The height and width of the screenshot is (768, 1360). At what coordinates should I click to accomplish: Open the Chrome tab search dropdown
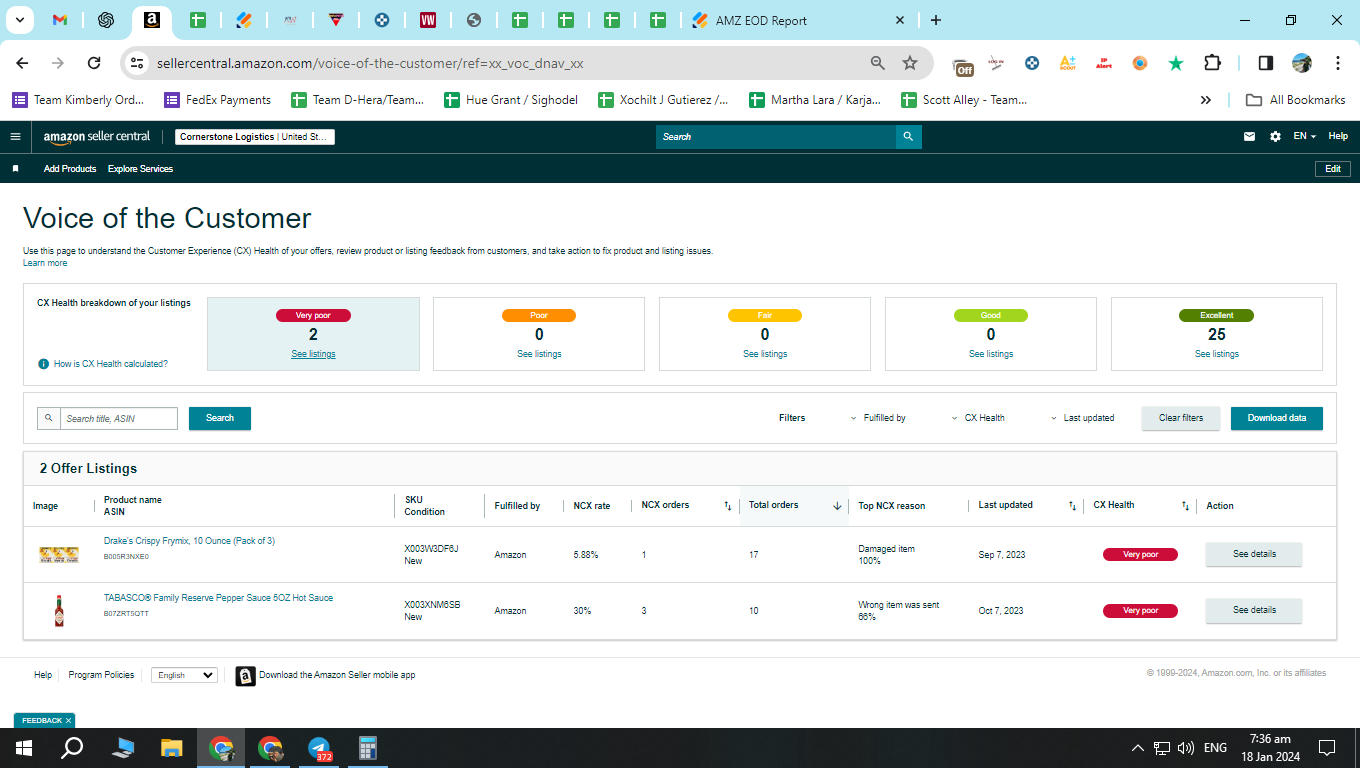20,20
